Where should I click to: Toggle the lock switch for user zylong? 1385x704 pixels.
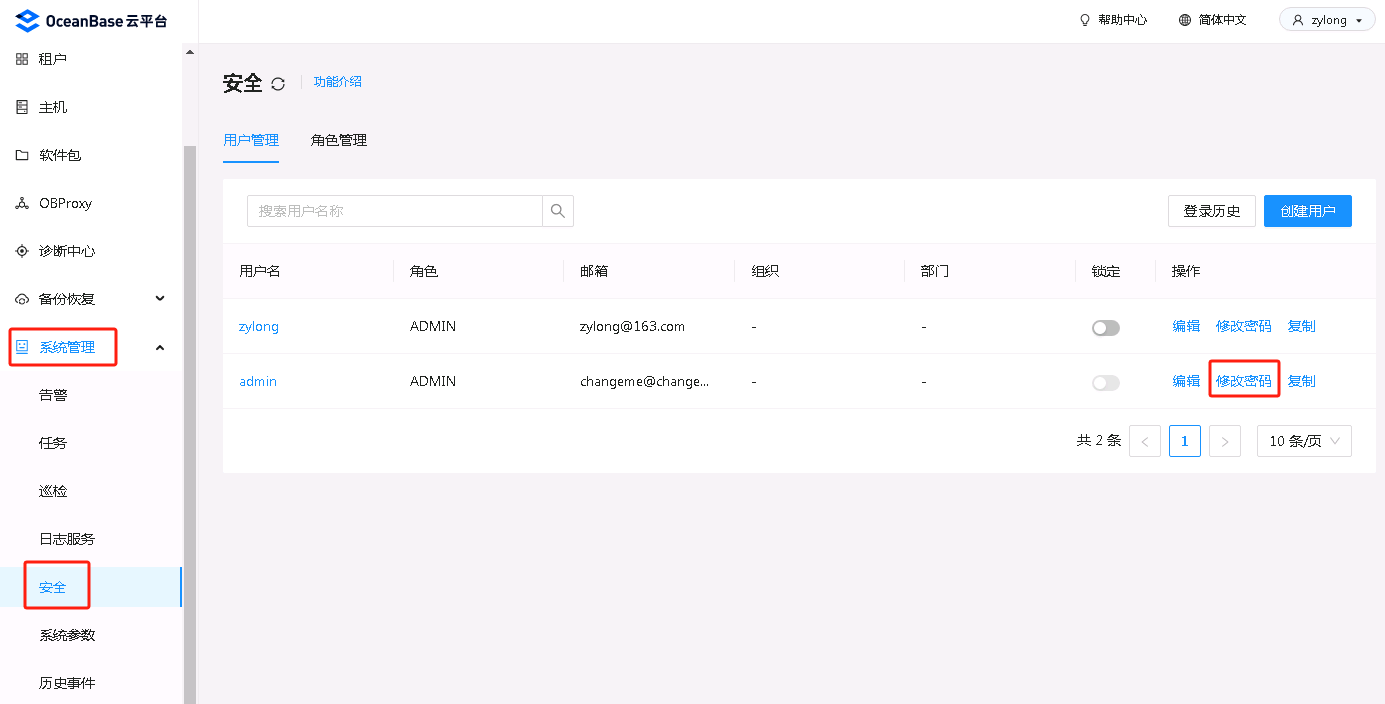pyautogui.click(x=1105, y=328)
